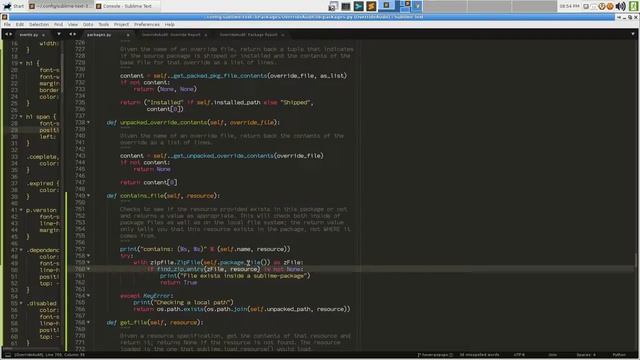Click the left pane previous-tab arrow

tap(6, 34)
